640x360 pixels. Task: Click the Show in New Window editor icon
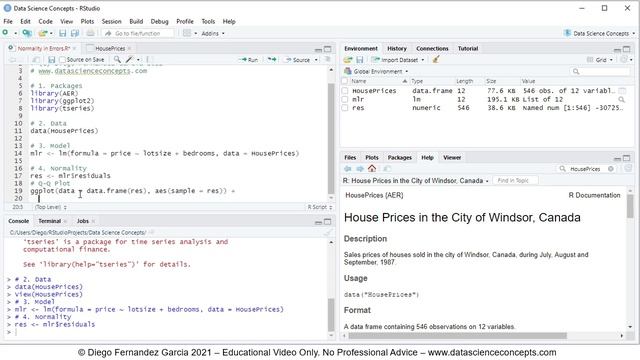(x=36, y=60)
